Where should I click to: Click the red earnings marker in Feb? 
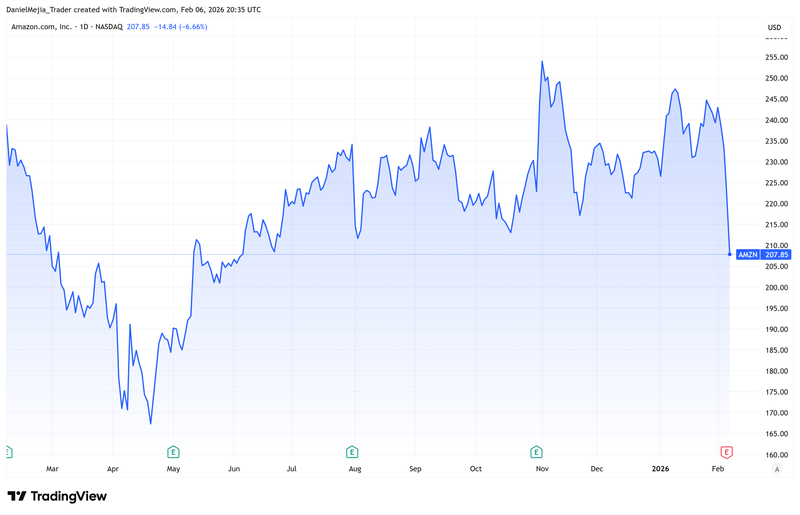(x=727, y=452)
